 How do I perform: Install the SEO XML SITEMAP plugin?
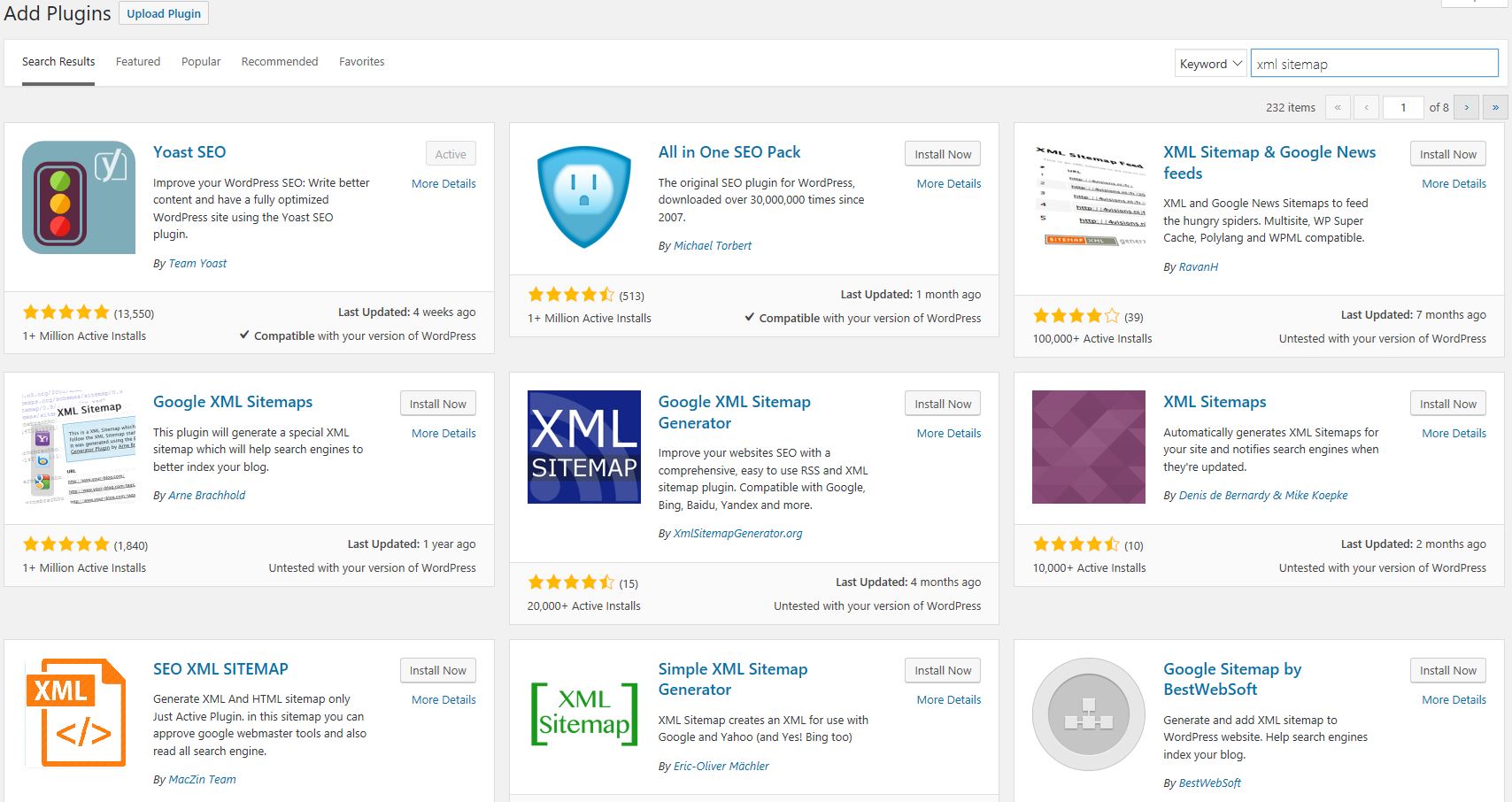pos(438,670)
